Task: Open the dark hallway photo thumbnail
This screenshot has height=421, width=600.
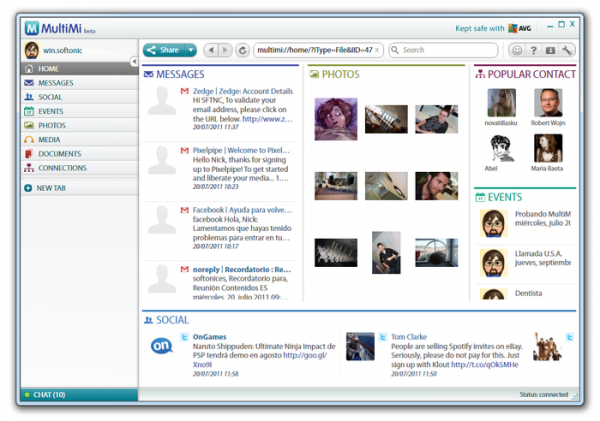Action: [x=336, y=253]
